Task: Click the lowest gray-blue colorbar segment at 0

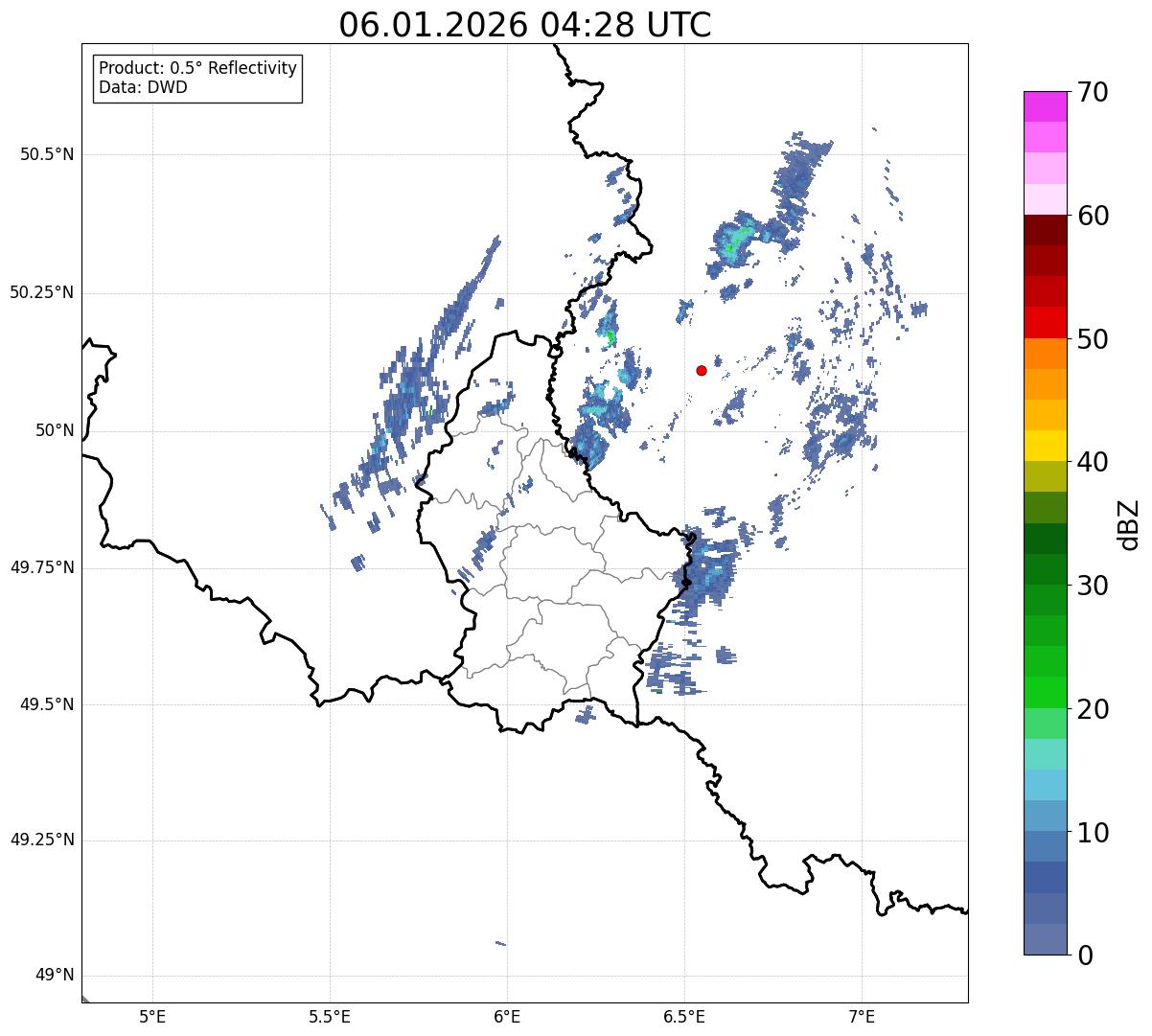Action: point(1045,939)
